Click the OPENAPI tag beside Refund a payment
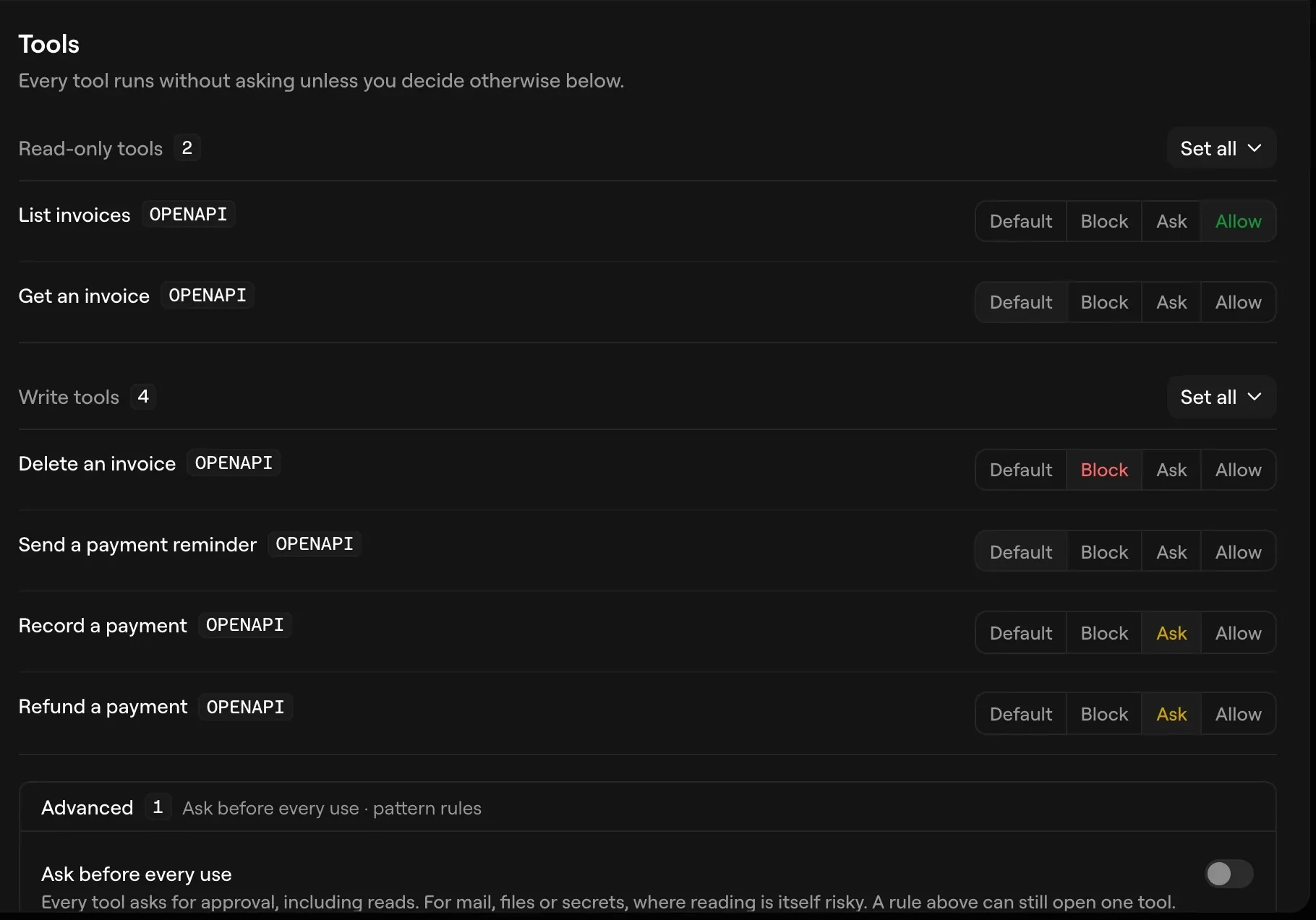 coord(245,707)
